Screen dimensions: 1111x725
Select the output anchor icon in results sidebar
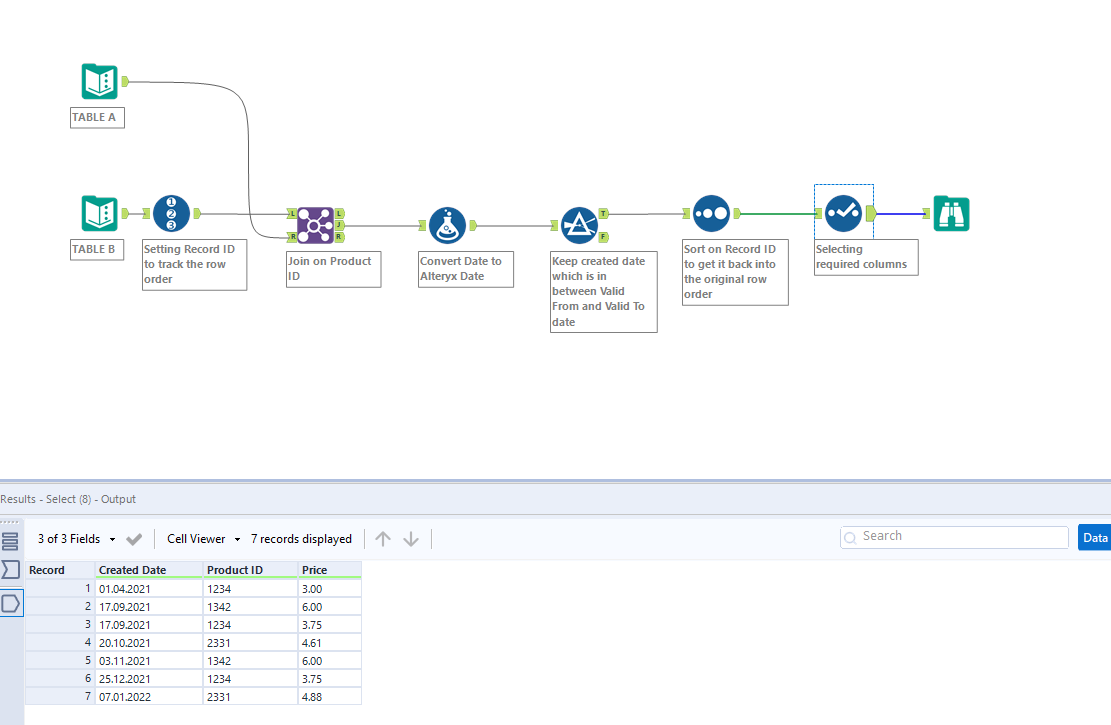10,603
